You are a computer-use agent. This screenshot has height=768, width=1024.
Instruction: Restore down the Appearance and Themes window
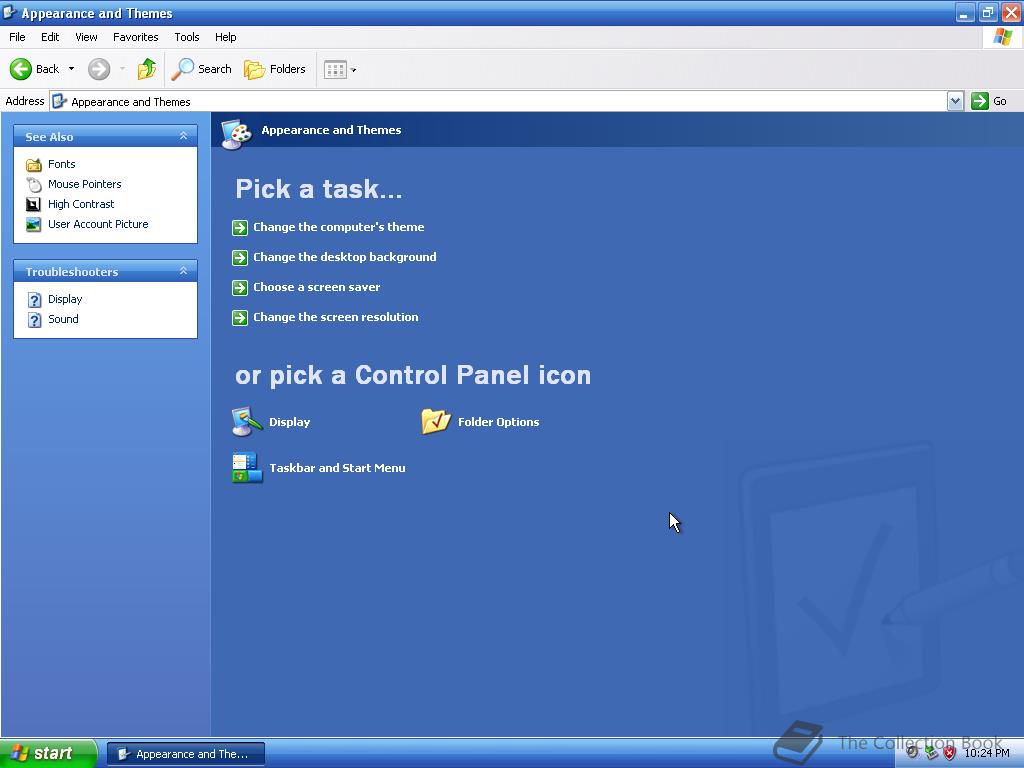coord(987,13)
